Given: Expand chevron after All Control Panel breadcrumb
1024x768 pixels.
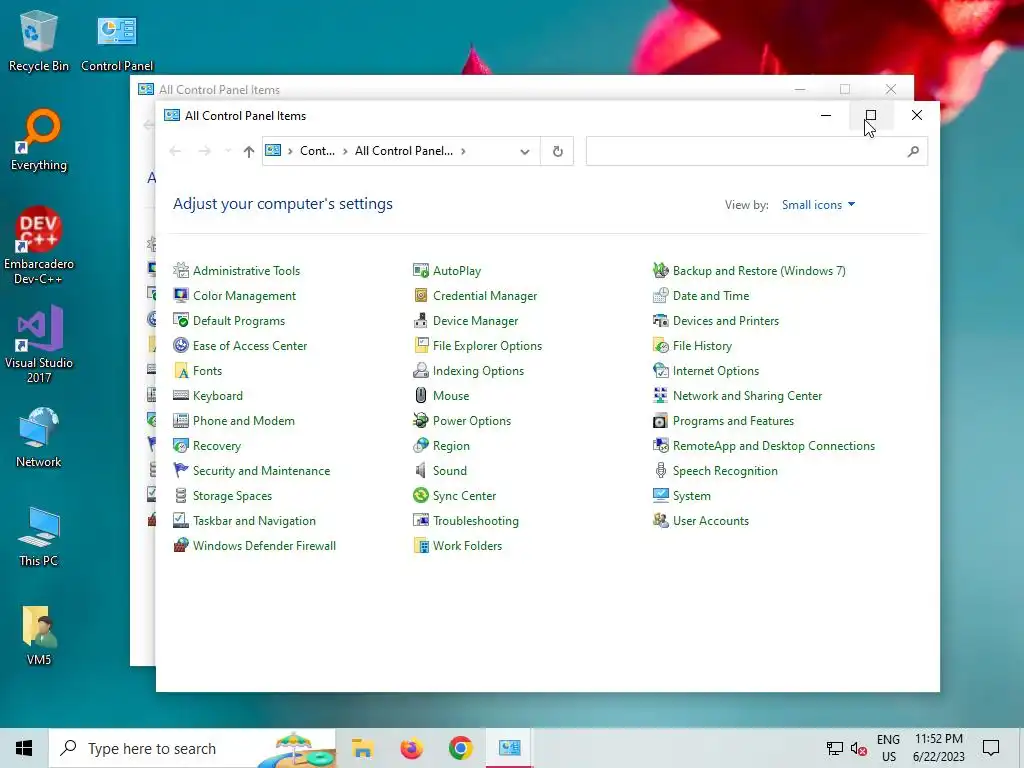Looking at the screenshot, I should pos(463,152).
